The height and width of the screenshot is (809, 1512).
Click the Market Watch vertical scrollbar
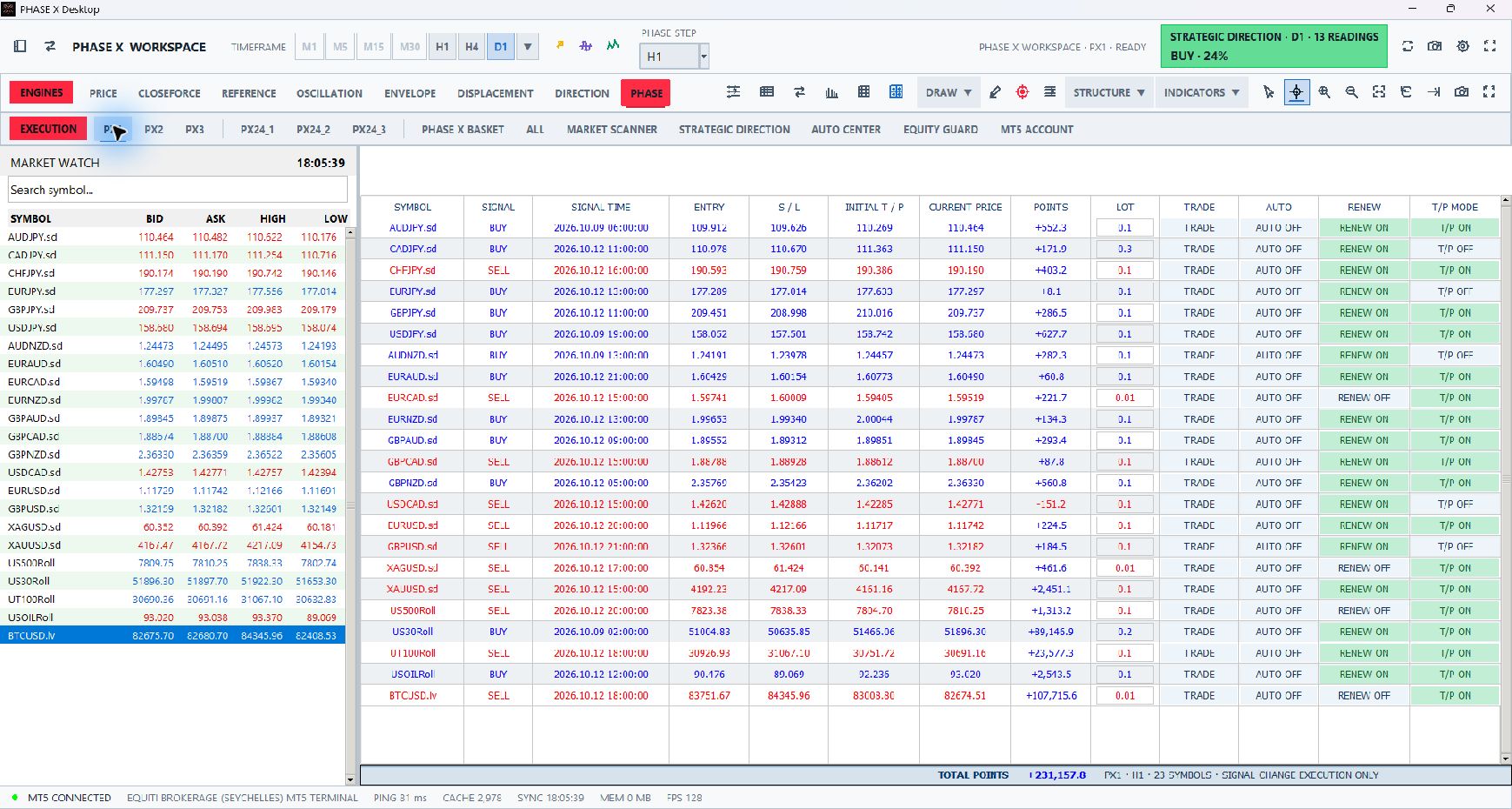[351, 505]
